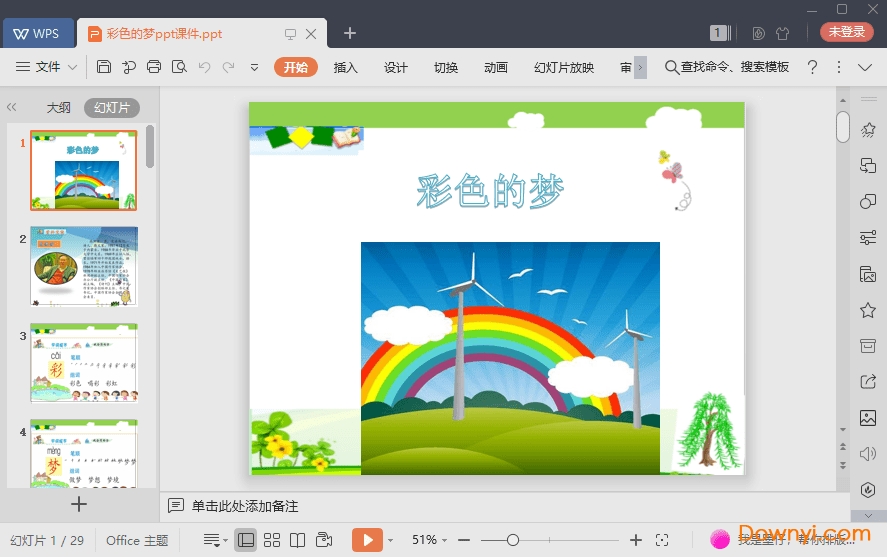
Task: Click the zoom slider handle
Action: (x=513, y=541)
